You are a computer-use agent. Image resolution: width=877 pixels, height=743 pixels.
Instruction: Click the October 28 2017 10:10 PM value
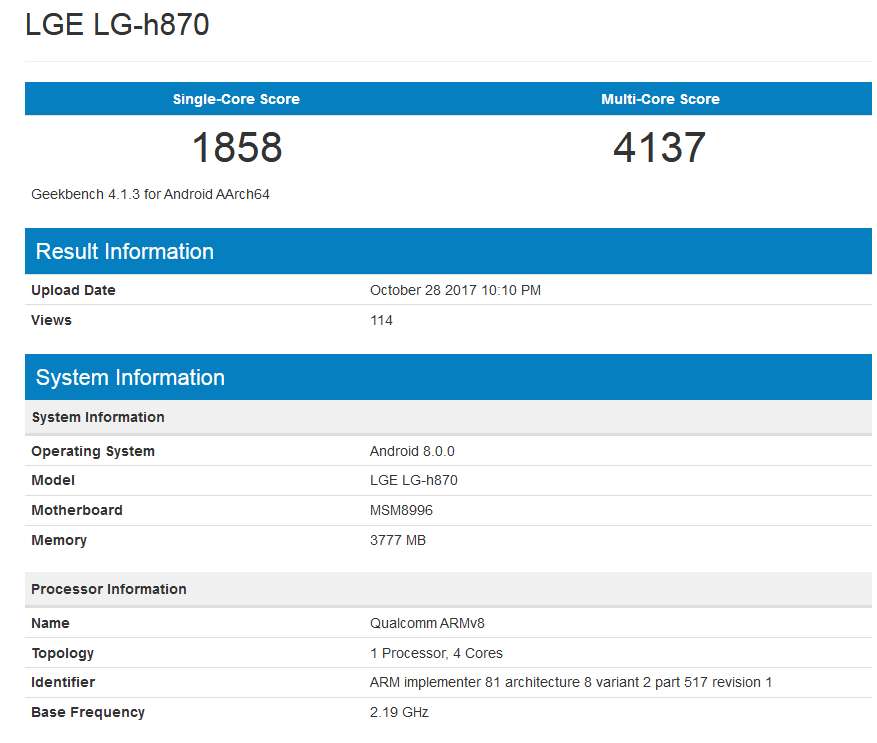(x=455, y=290)
